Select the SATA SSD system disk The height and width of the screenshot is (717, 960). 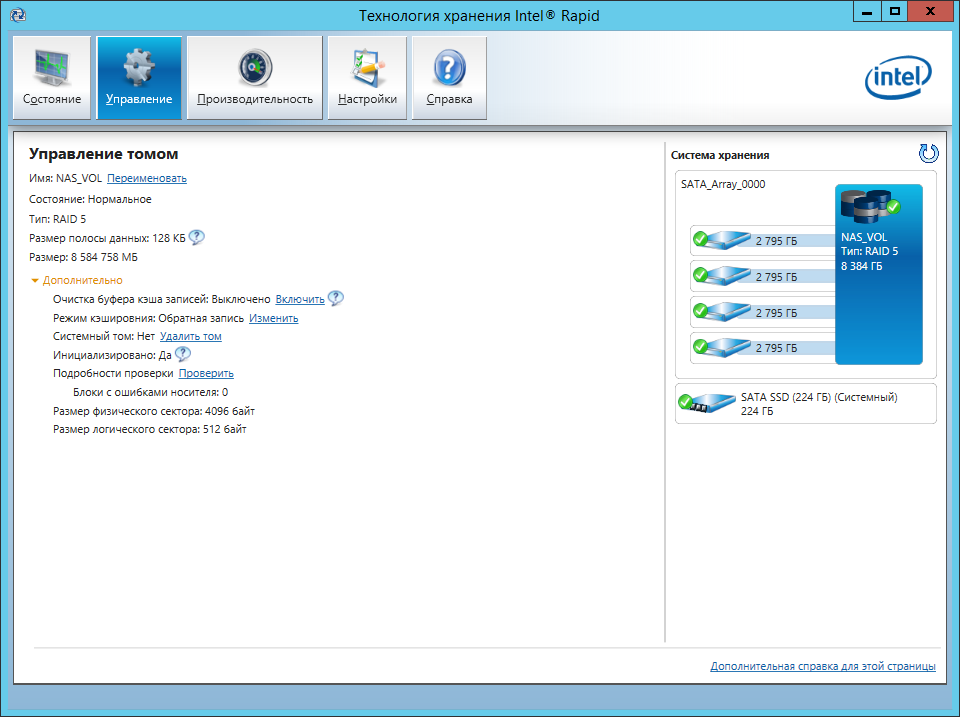point(806,404)
